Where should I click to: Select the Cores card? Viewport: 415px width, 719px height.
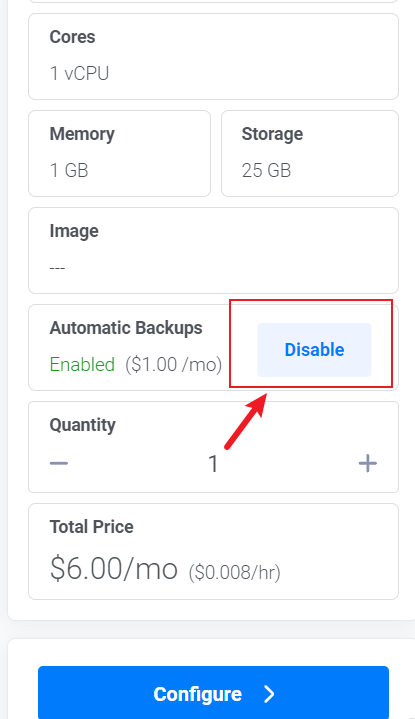(213, 56)
